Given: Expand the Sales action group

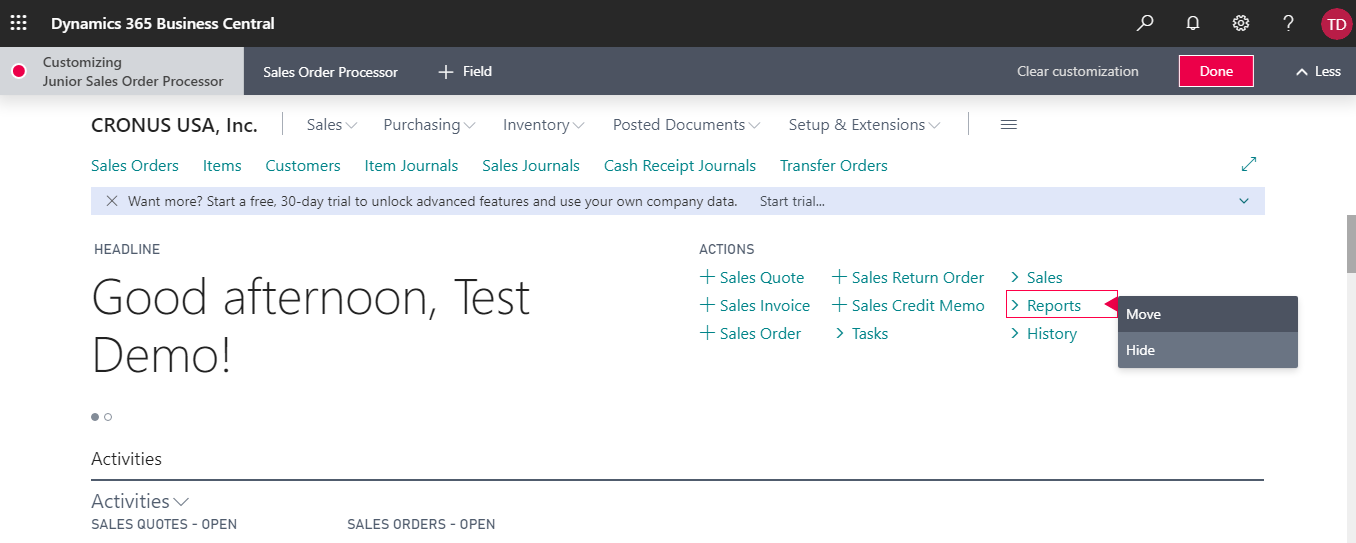Looking at the screenshot, I should 1036,278.
